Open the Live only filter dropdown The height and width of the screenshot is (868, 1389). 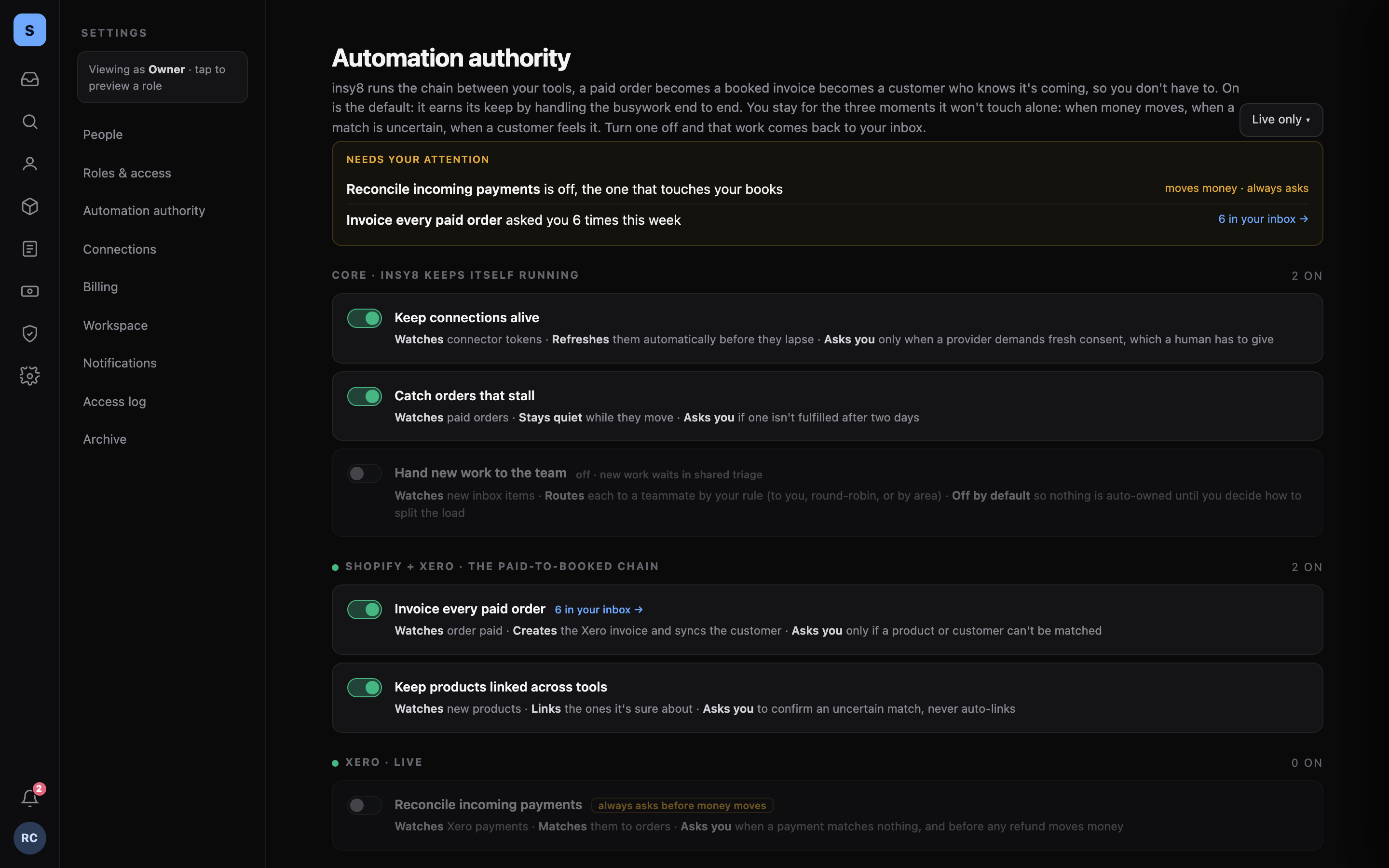(1281, 120)
